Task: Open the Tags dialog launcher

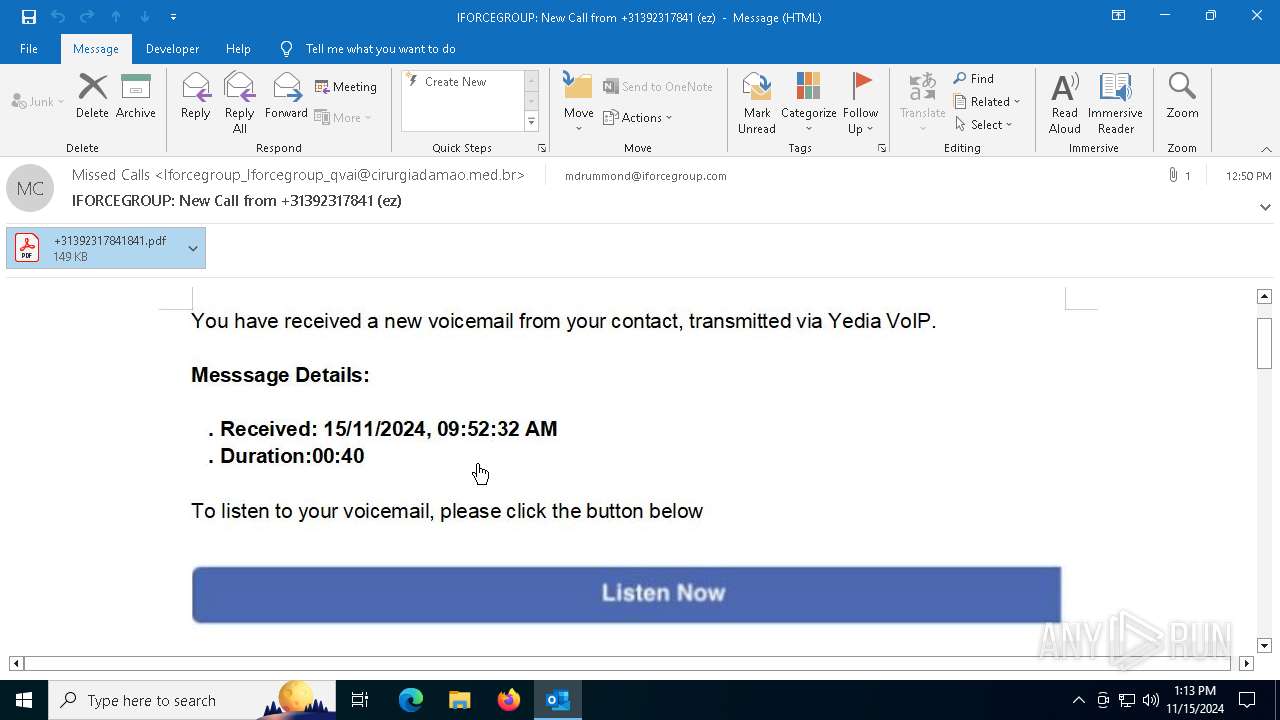Action: [882, 148]
